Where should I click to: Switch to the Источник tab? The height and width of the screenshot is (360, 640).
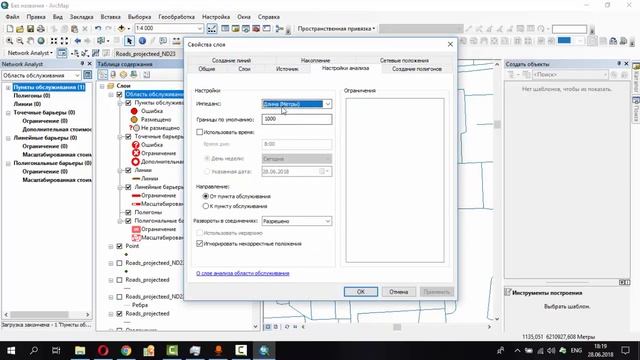pyautogui.click(x=287, y=69)
